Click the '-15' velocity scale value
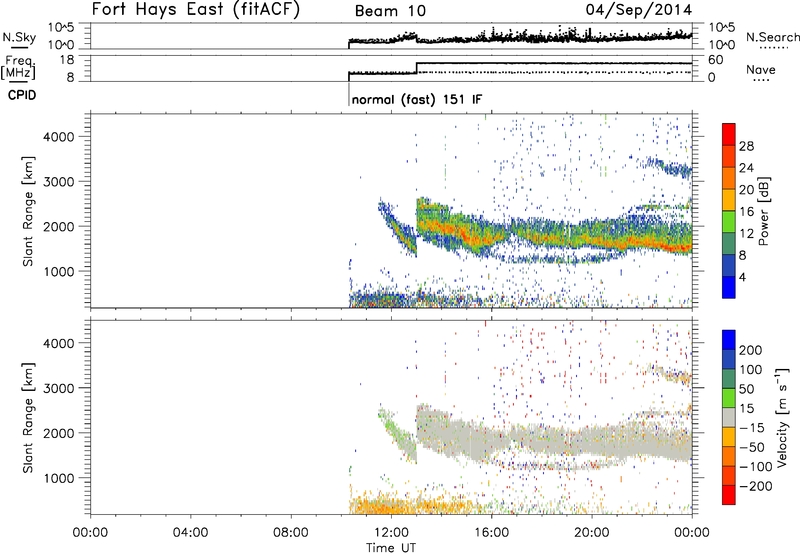This screenshot has height=554, width=800. (752, 428)
